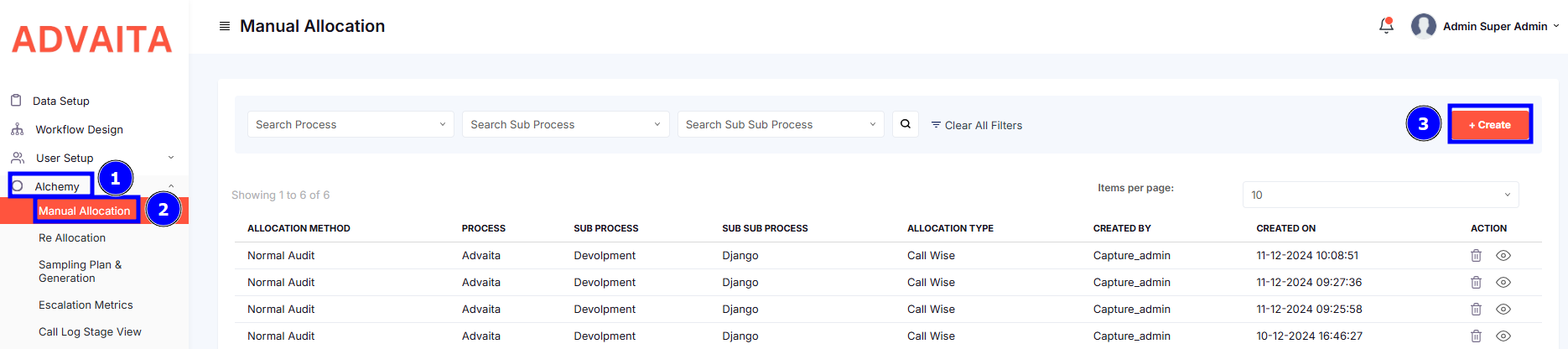
Task: View the 11-12-2024 10:08:51 allocation
Action: [1503, 255]
